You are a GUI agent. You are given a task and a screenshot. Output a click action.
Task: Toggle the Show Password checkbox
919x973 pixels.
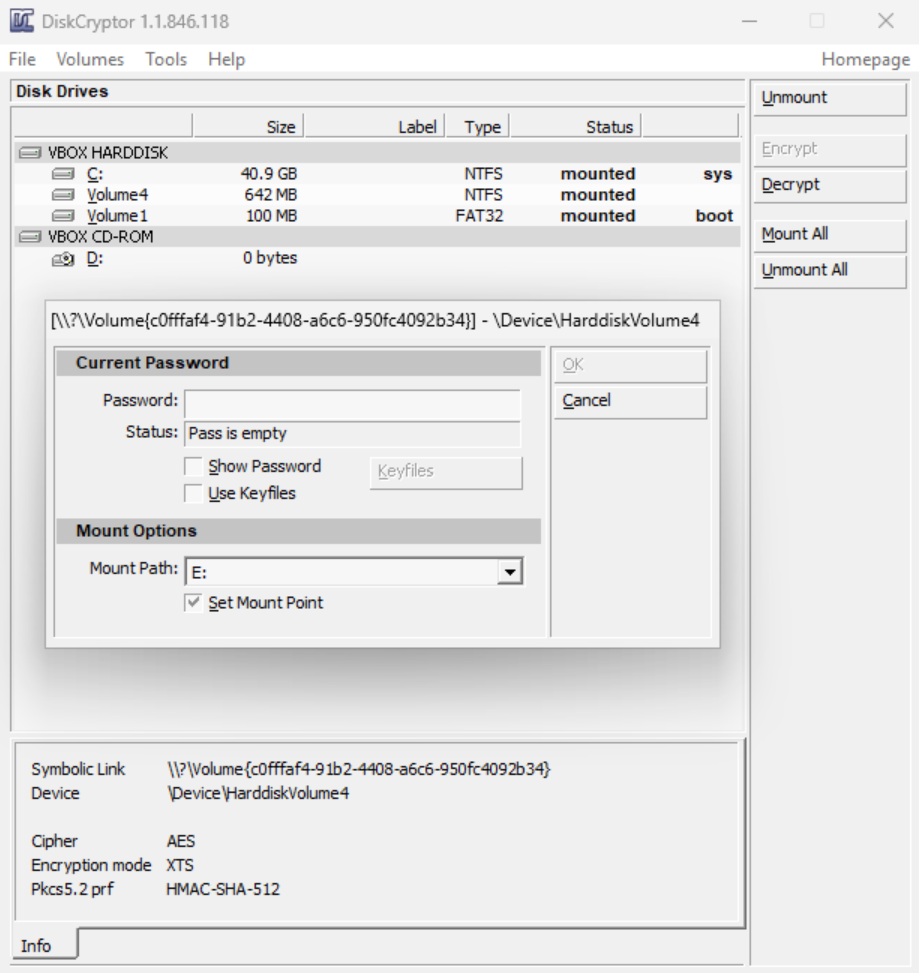pos(193,466)
